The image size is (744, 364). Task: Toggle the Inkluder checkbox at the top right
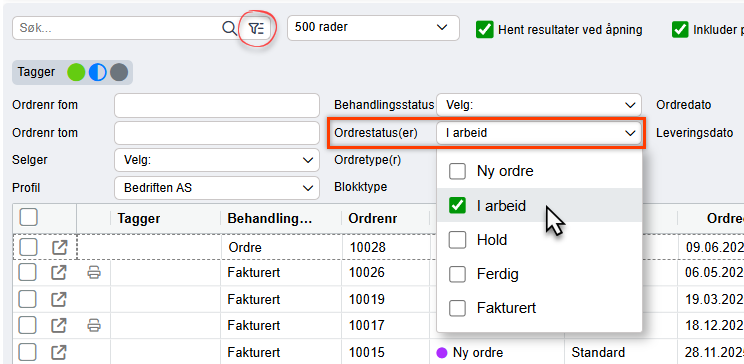(x=680, y=29)
